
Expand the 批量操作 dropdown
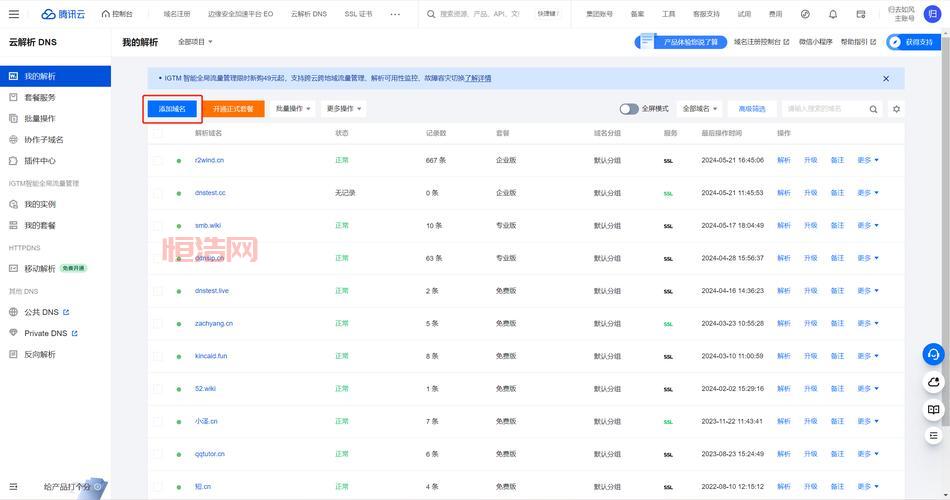click(293, 109)
